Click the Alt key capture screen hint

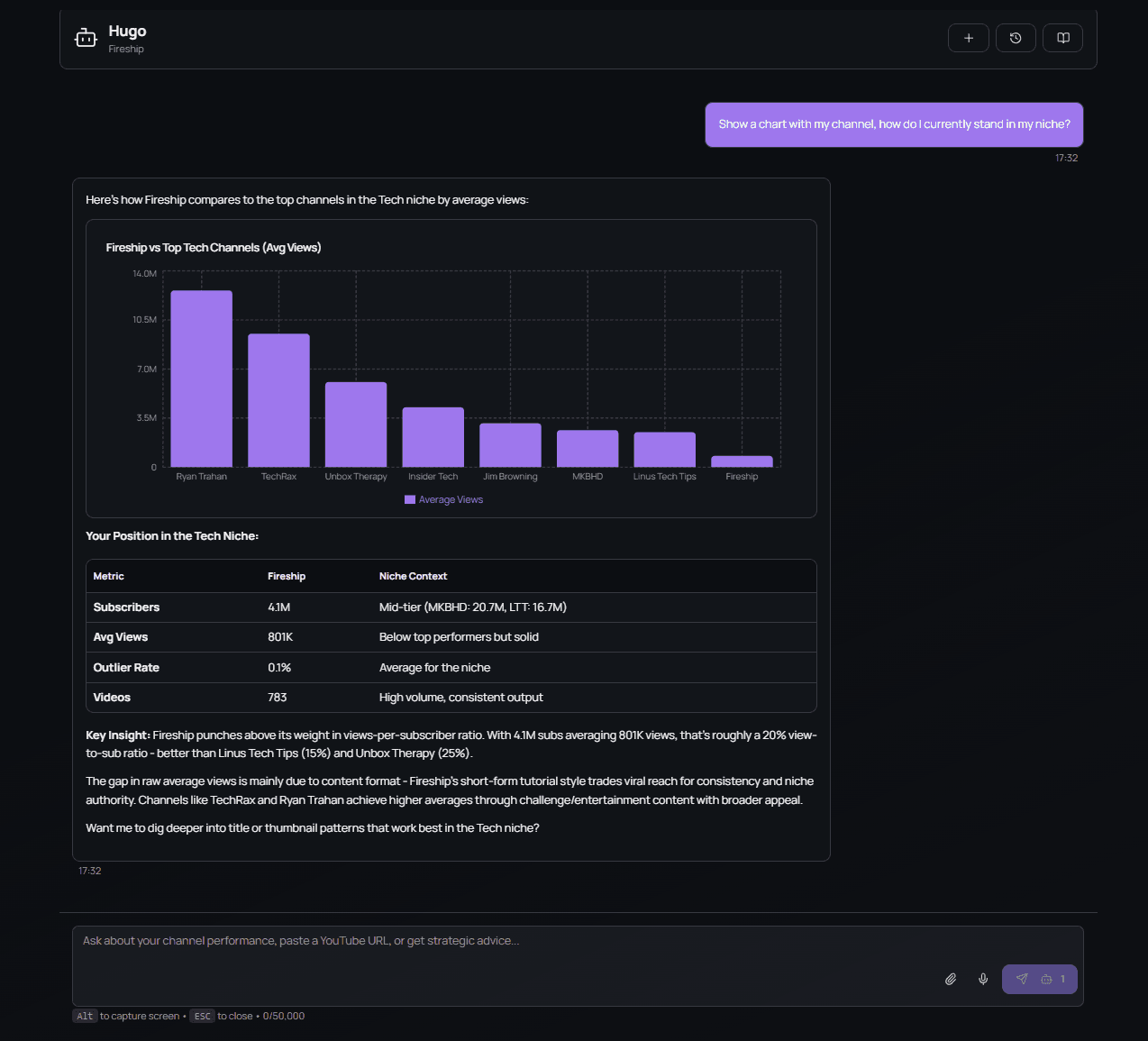pyautogui.click(x=85, y=1016)
